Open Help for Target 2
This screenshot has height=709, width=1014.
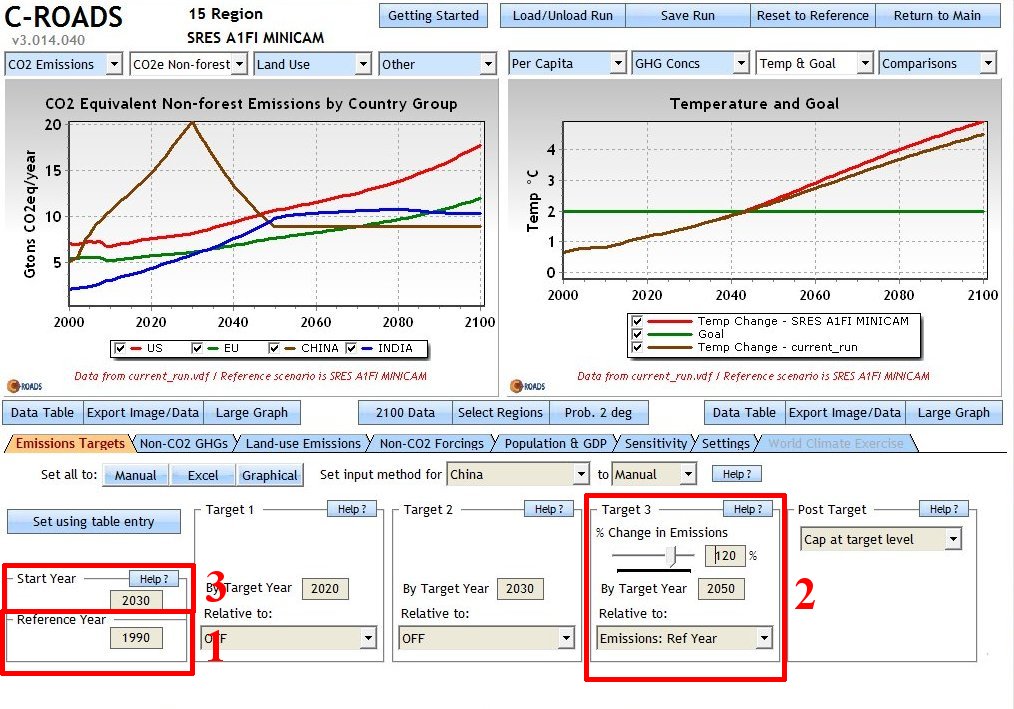tap(549, 509)
